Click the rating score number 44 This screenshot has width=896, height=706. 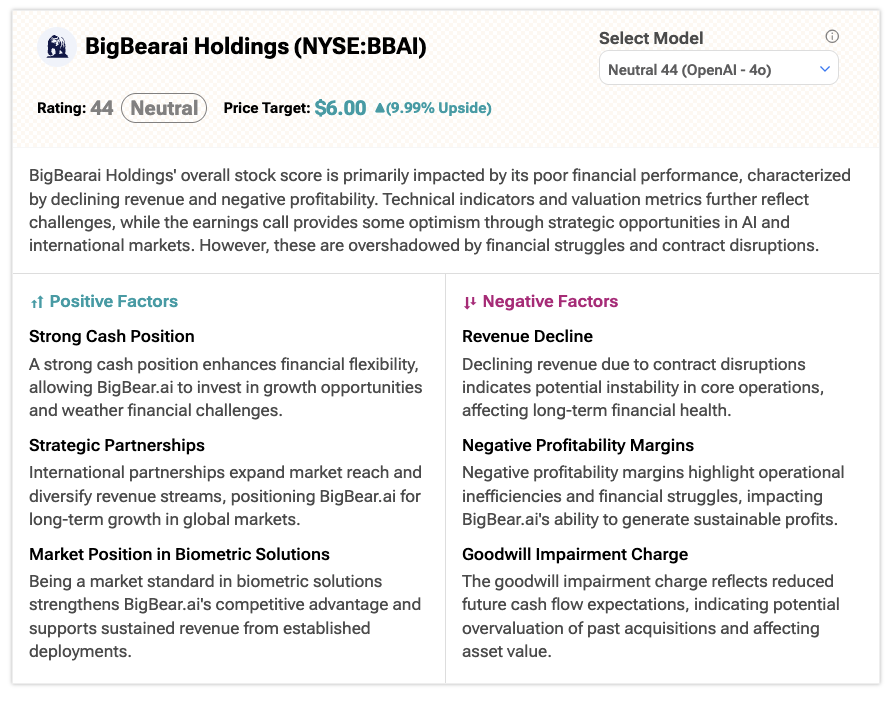tap(101, 108)
